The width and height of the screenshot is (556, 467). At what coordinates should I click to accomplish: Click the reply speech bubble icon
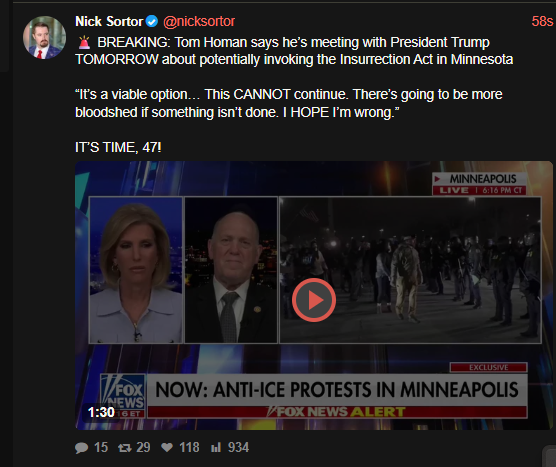81,448
